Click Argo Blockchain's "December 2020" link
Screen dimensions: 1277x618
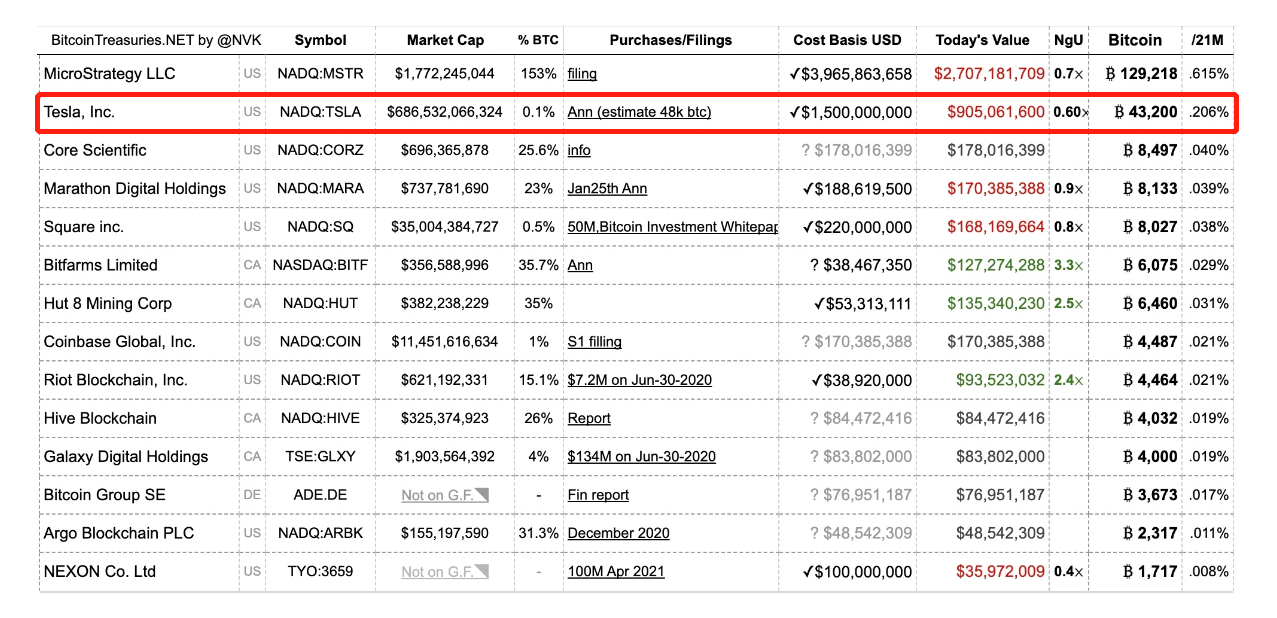(618, 533)
